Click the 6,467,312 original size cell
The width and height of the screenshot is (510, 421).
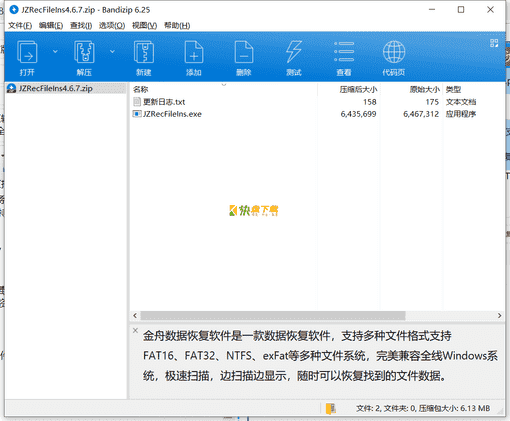pos(421,114)
